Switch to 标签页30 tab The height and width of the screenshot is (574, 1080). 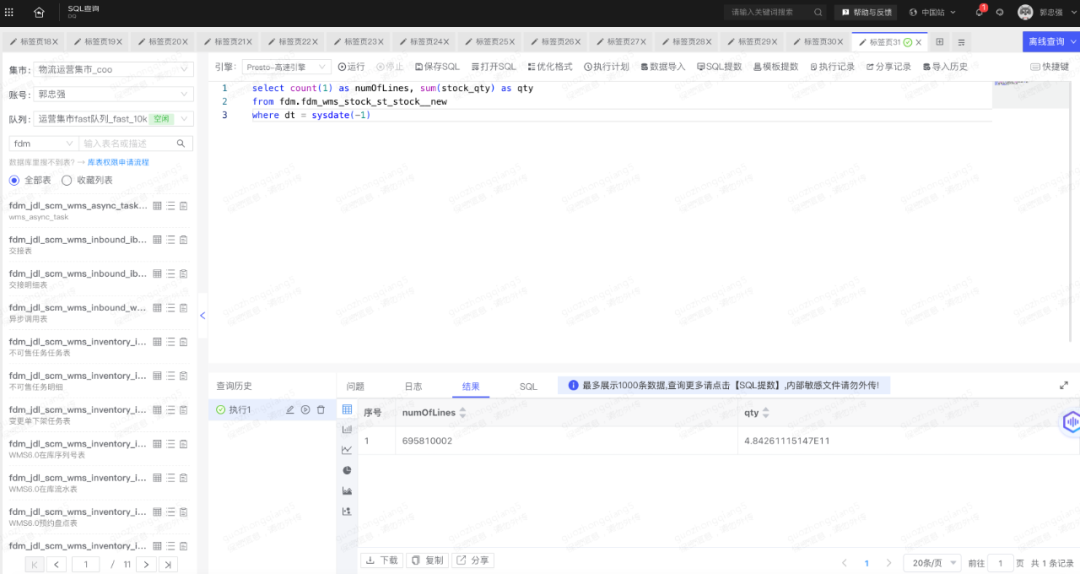pyautogui.click(x=818, y=42)
